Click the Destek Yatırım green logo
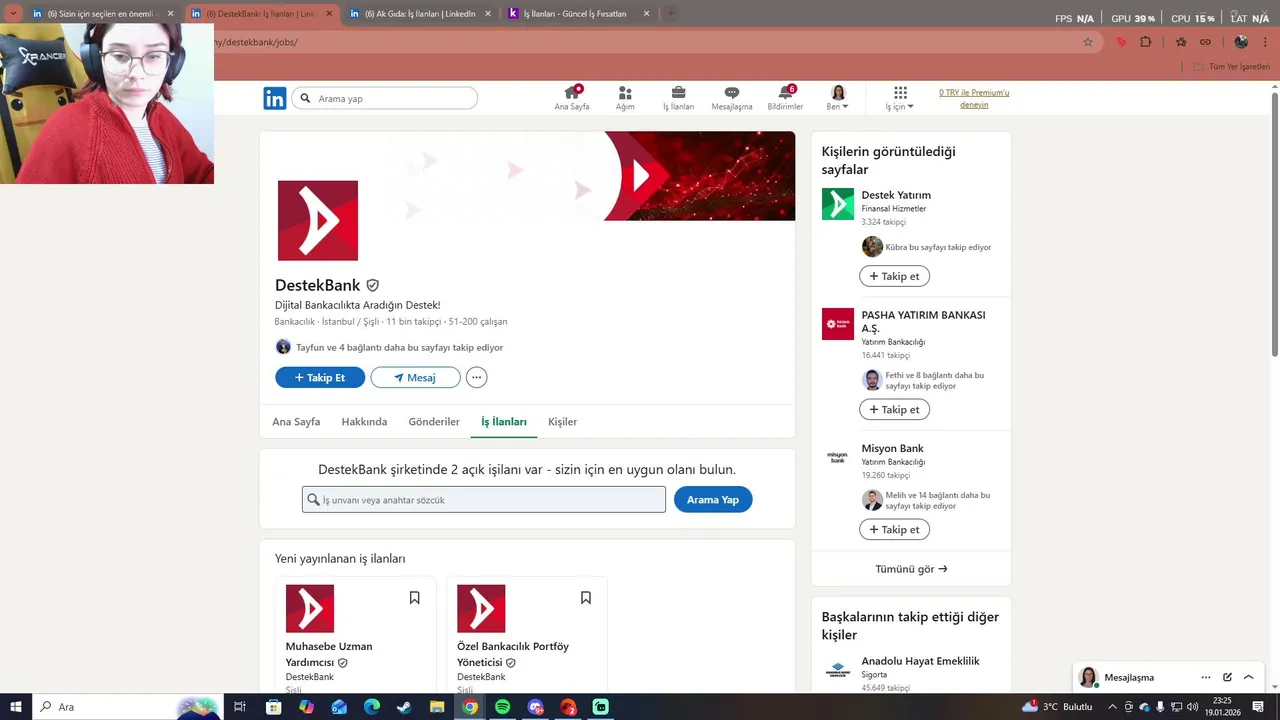 [x=838, y=204]
